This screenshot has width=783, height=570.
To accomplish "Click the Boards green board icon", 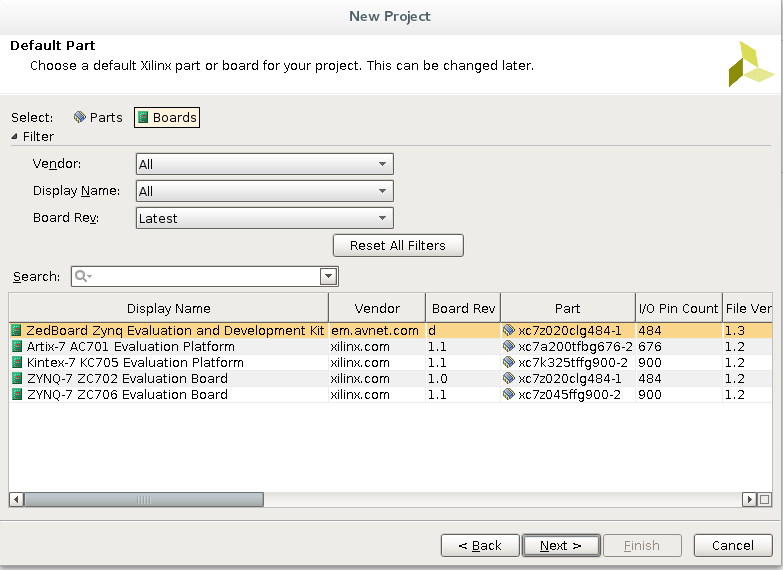I will 143,117.
